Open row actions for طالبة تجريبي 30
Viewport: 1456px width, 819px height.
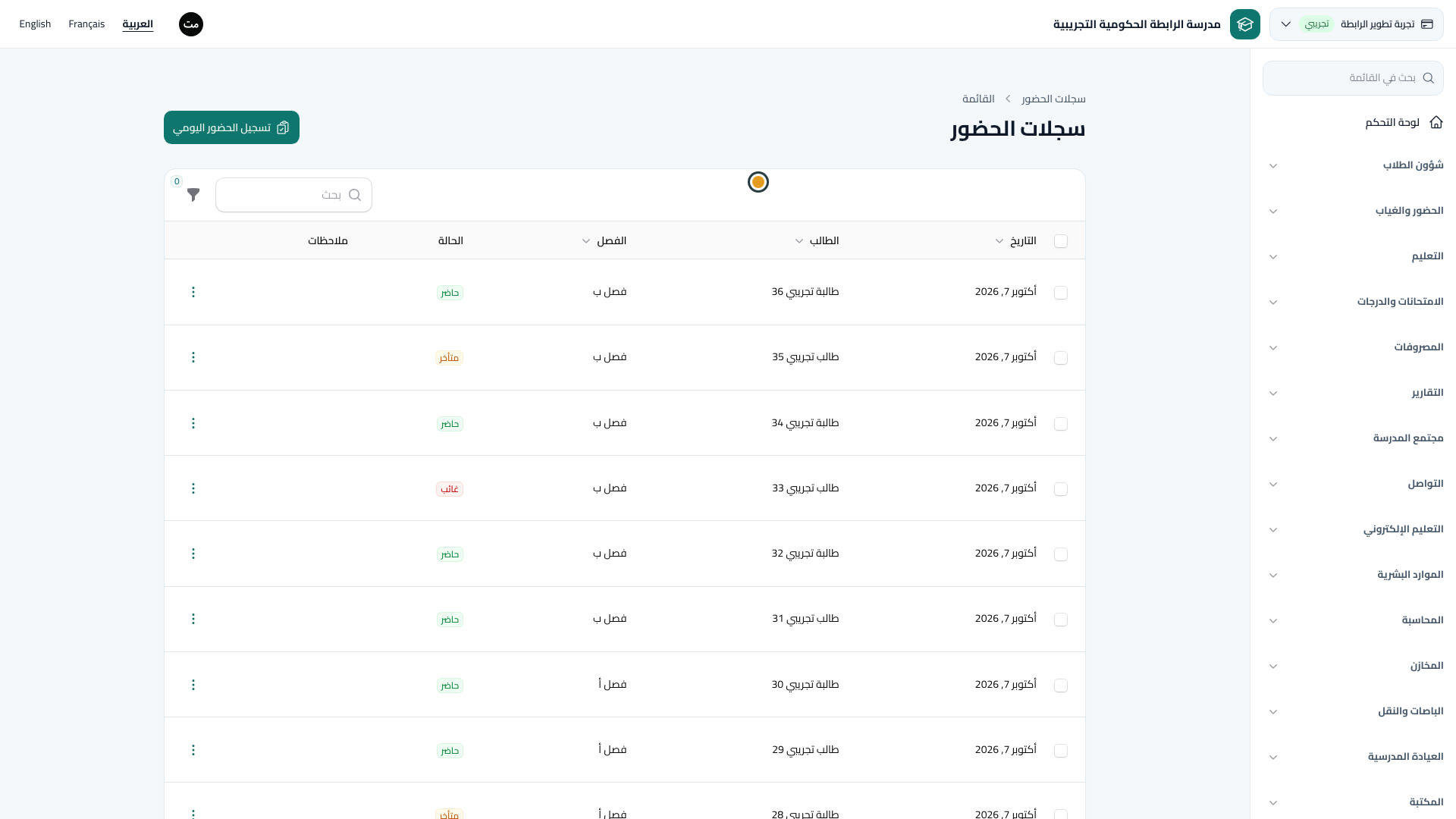[193, 685]
